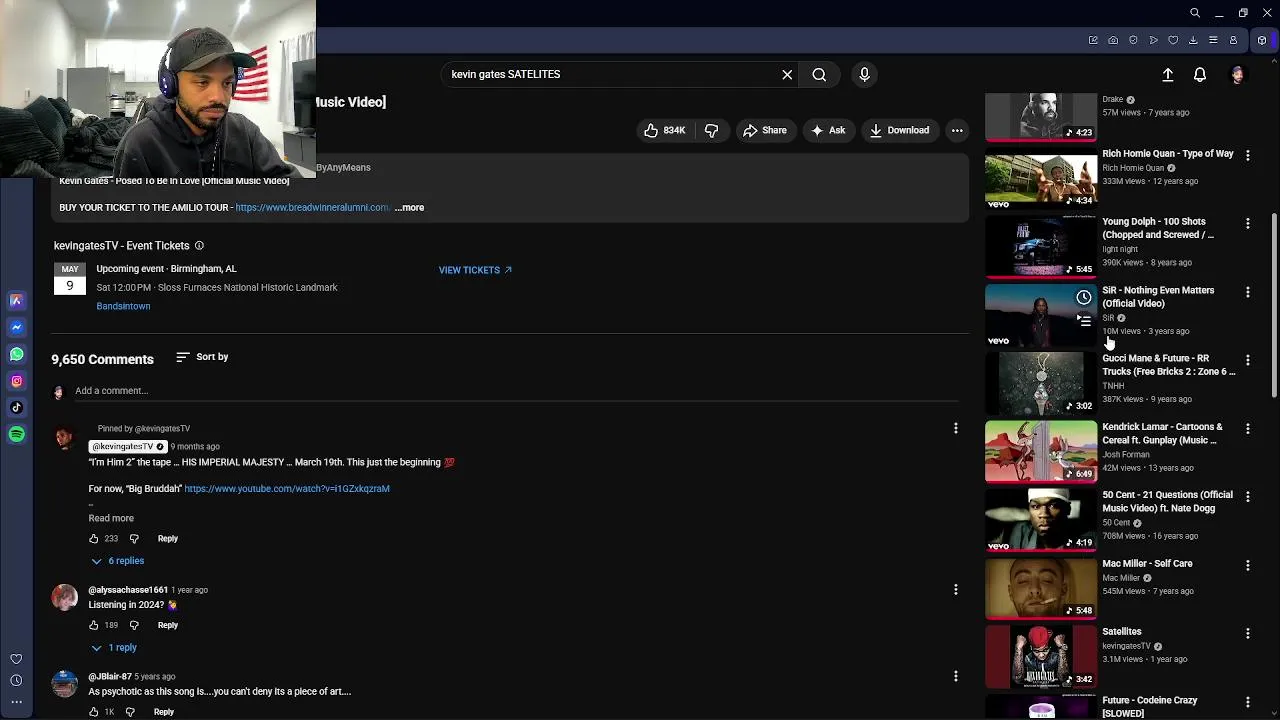This screenshot has height=720, width=1280.
Task: Click the send/flow arrow icon in toolbar
Action: pyautogui.click(x=1153, y=40)
